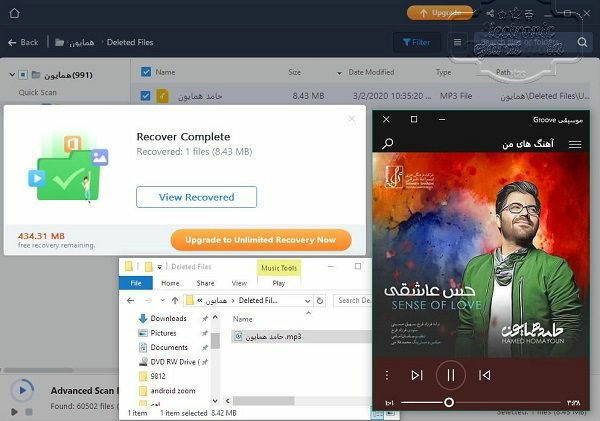Open Pictures in Explorer sidebar
This screenshot has width=600, height=421.
point(163,333)
